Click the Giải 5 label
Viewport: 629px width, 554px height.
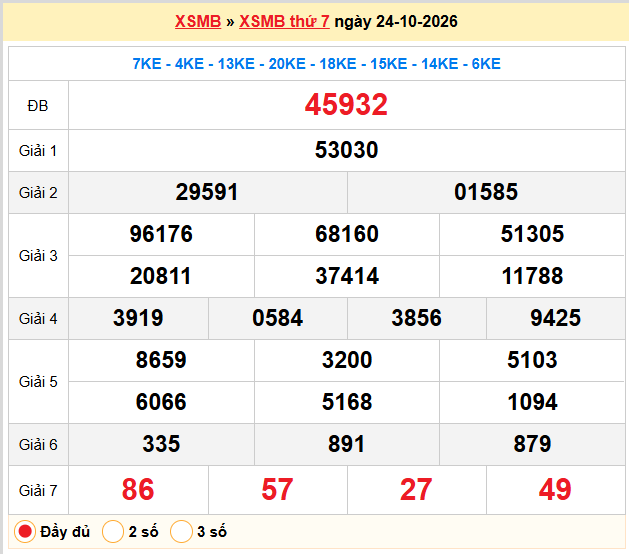click(x=38, y=382)
